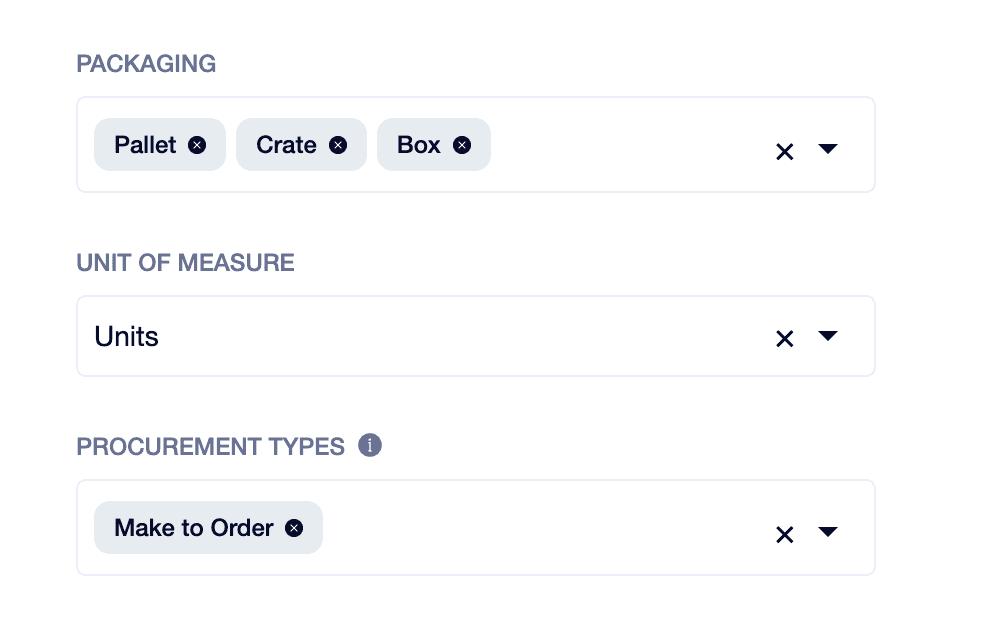
Task: Click the Pallet chip label
Action: [145, 145]
